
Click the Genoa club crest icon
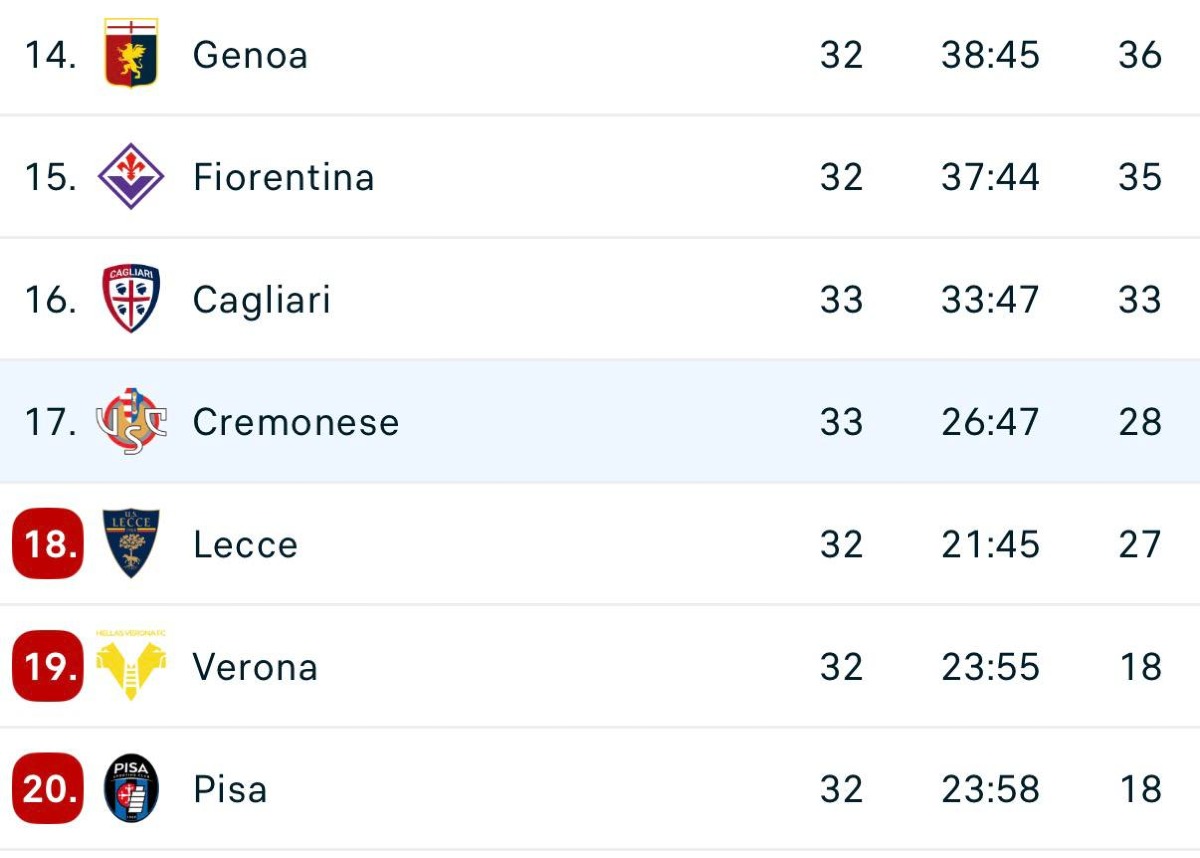coord(131,54)
